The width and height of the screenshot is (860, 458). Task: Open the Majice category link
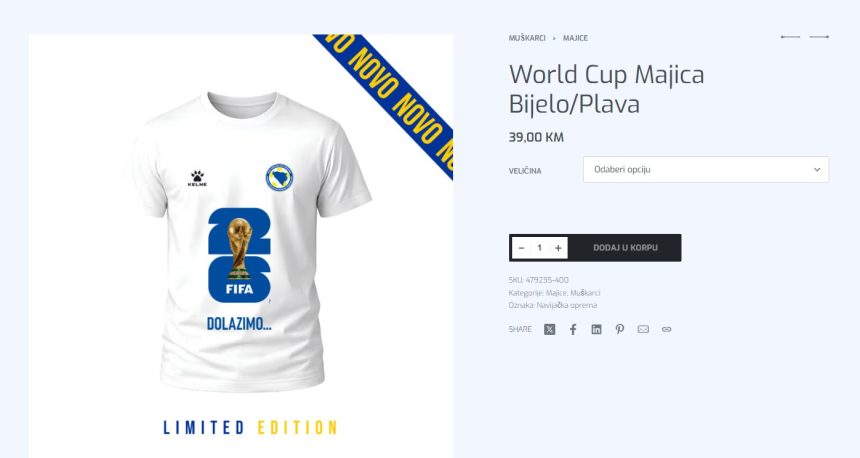point(556,293)
